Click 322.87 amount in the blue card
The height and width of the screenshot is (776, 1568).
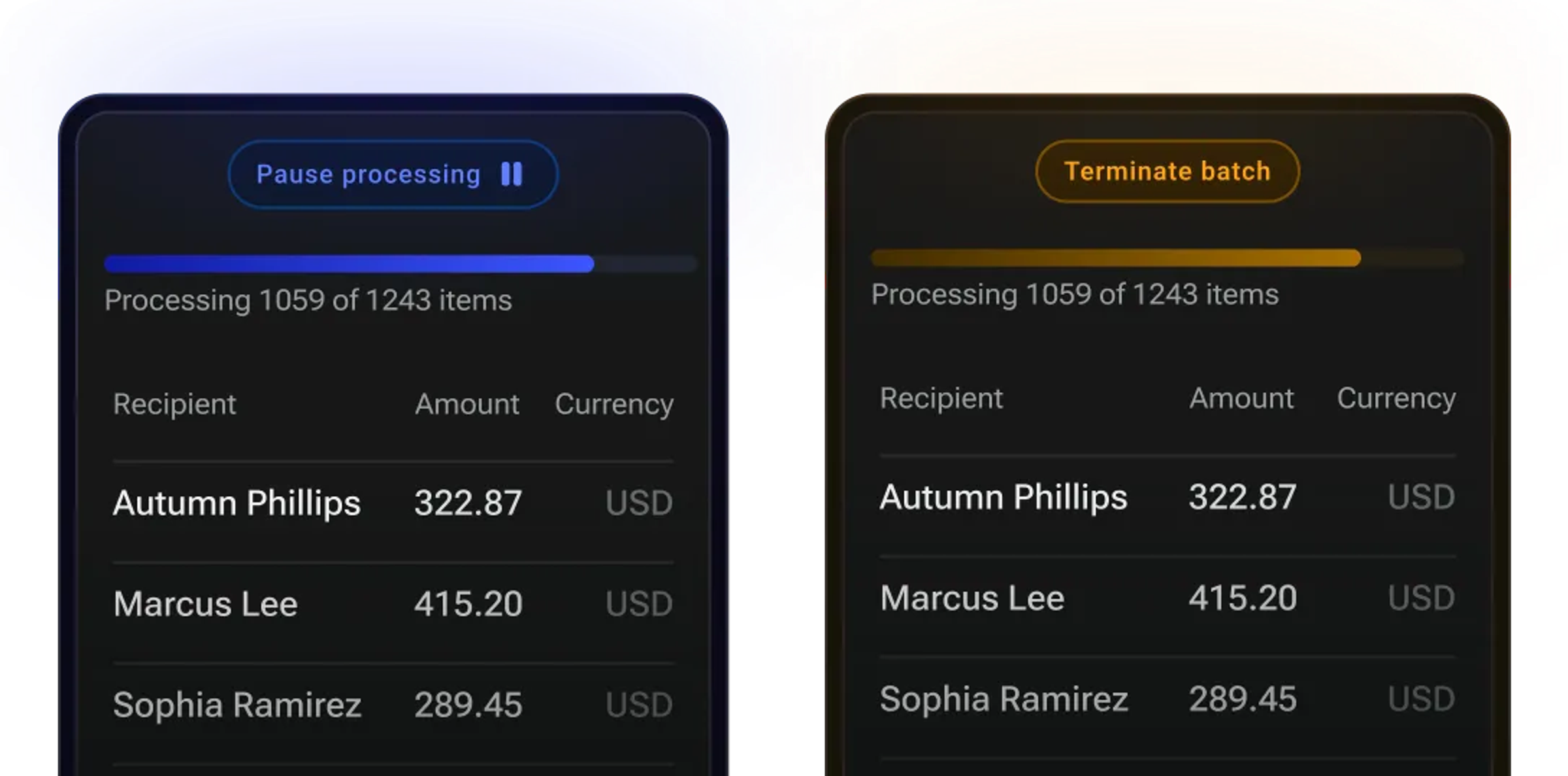[468, 503]
